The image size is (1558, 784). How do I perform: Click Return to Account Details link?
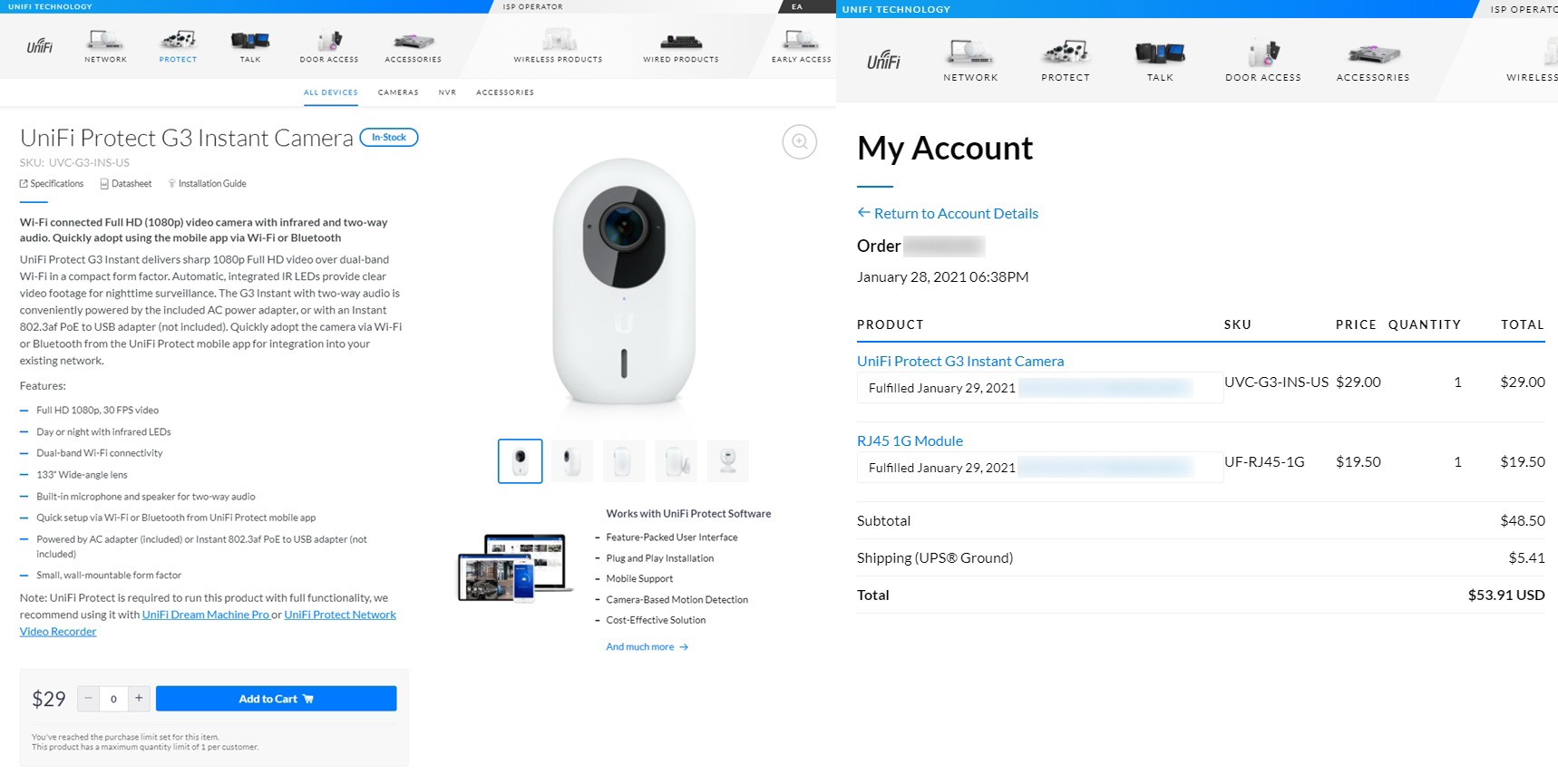pos(948,213)
